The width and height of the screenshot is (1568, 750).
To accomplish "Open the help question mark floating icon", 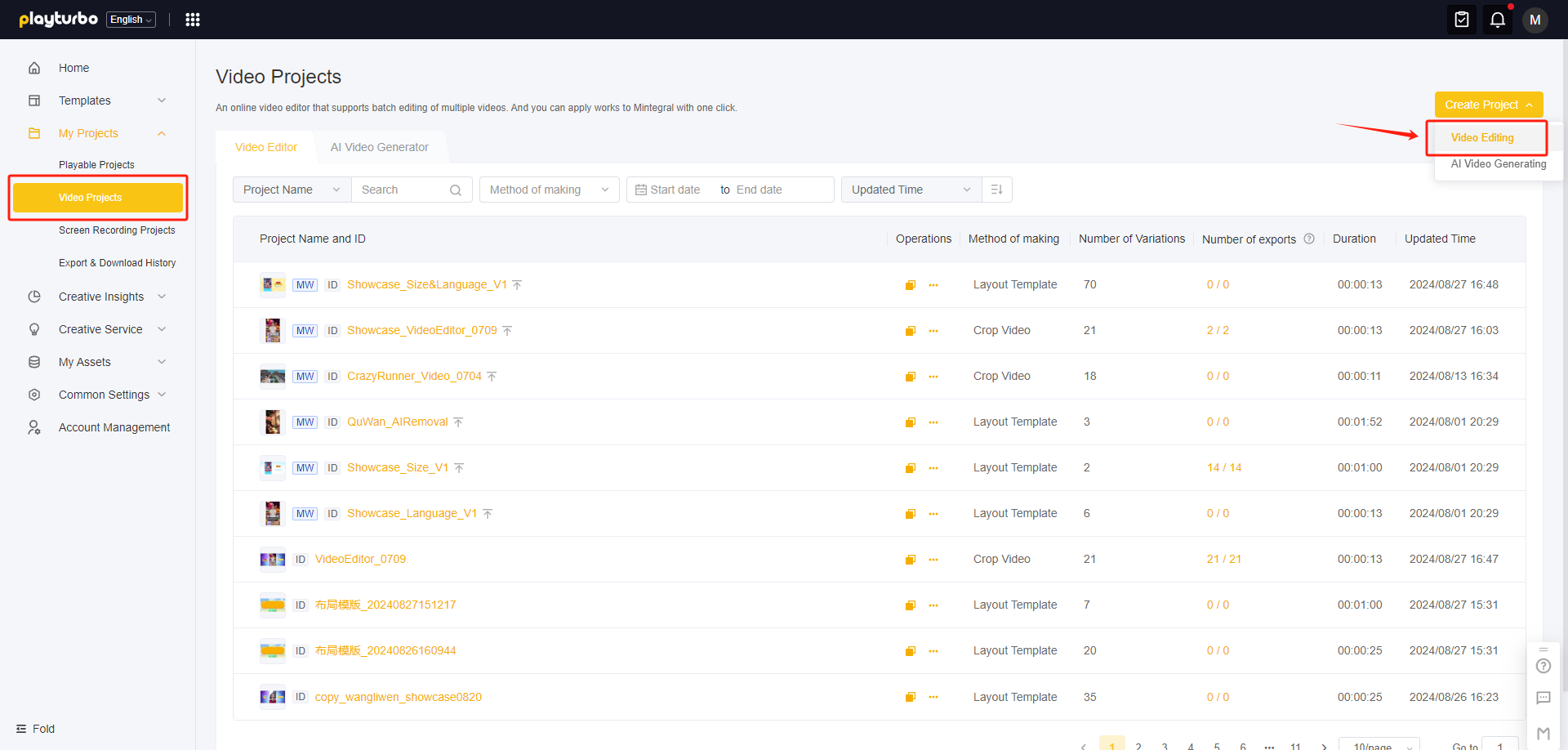I will [1543, 666].
